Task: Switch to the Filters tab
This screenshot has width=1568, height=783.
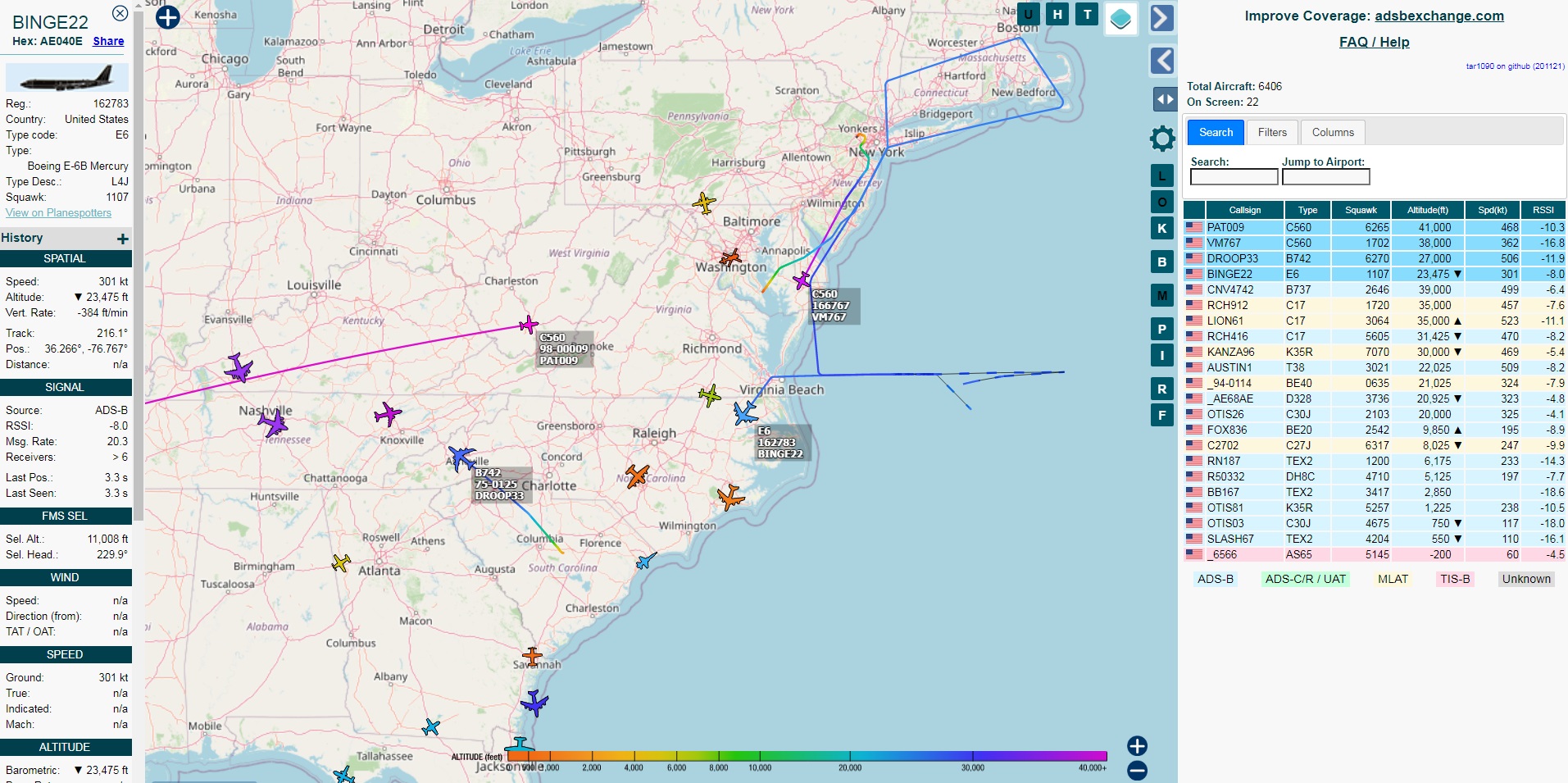Action: (x=1272, y=132)
